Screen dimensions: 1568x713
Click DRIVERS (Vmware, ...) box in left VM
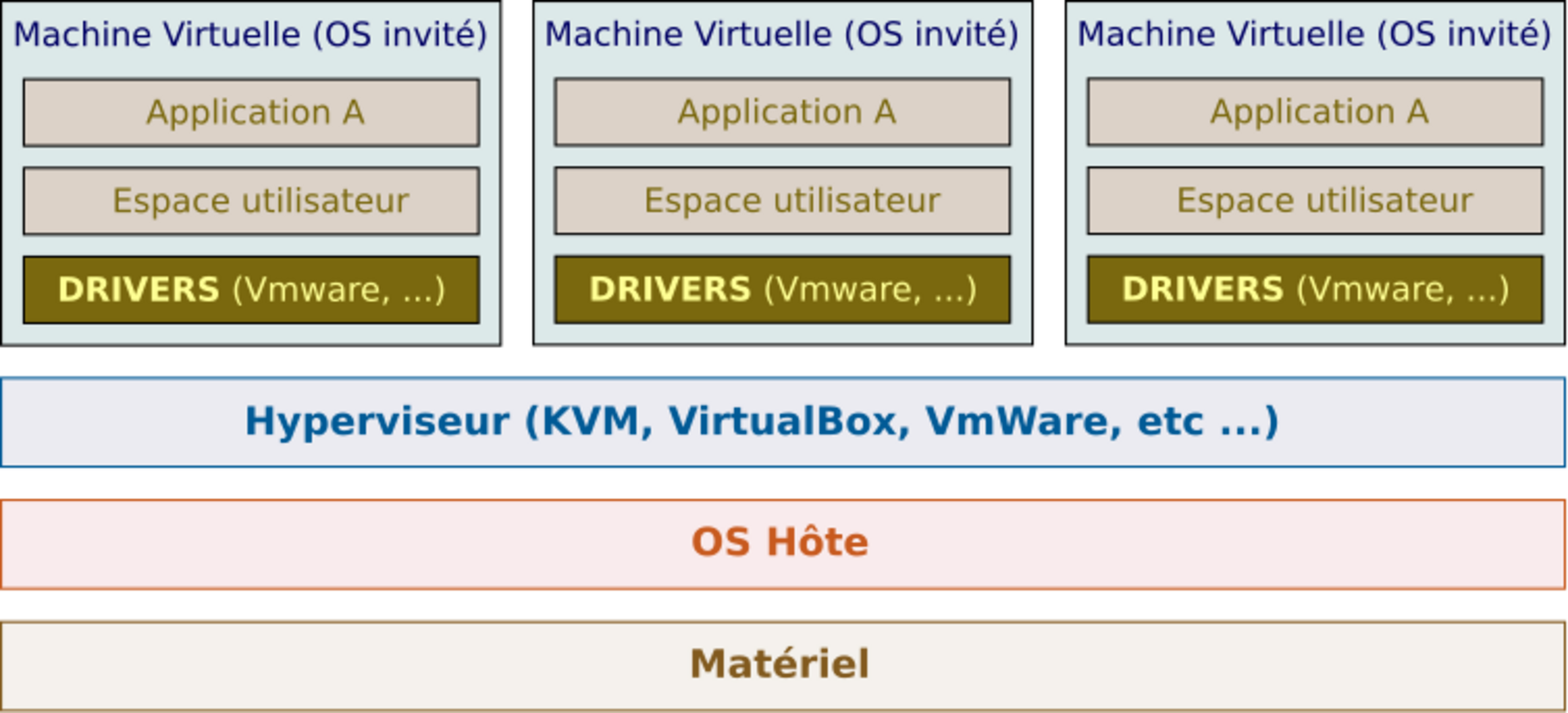[251, 290]
